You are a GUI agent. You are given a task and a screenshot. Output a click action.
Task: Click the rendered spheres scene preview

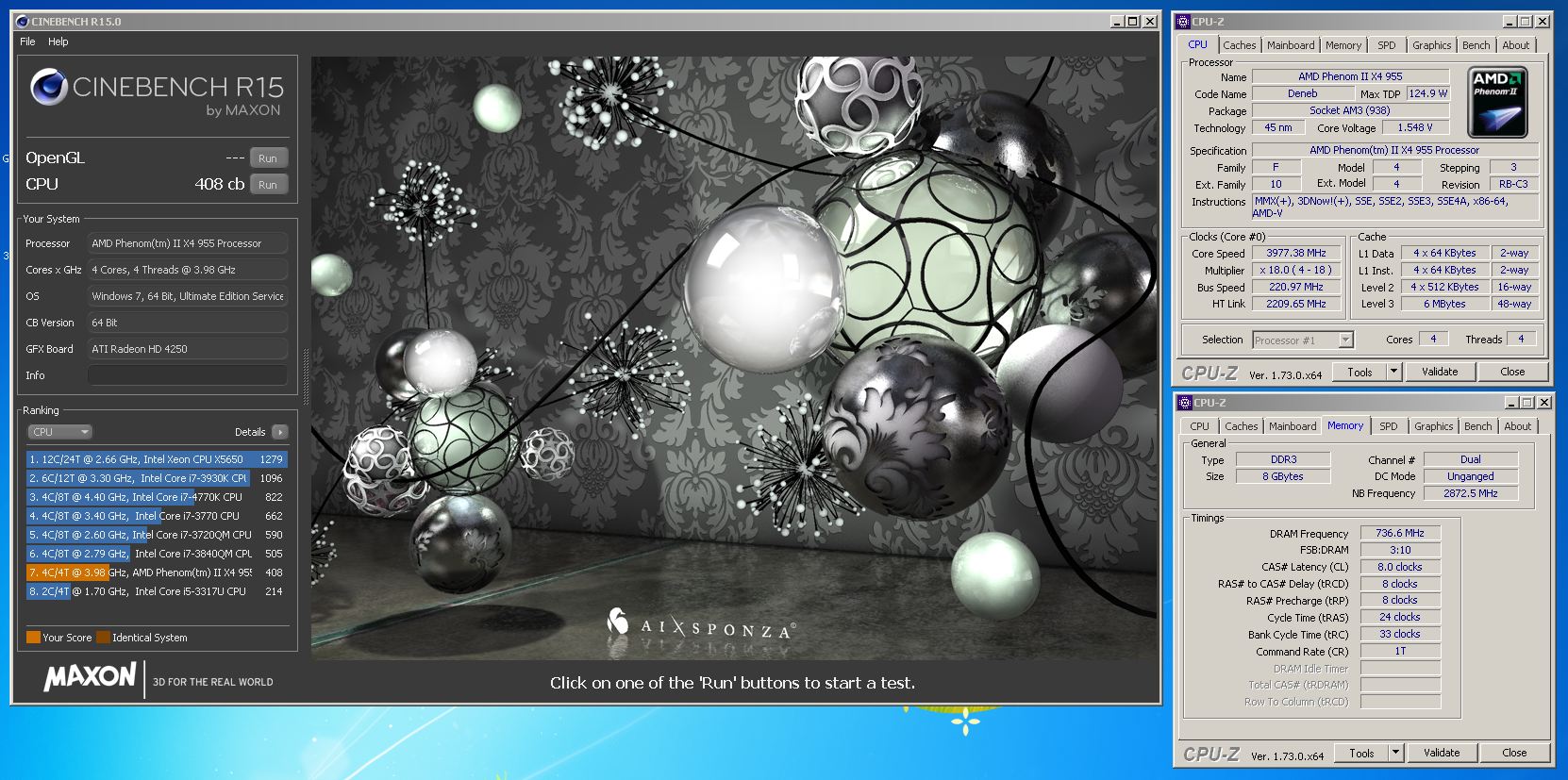[734, 358]
